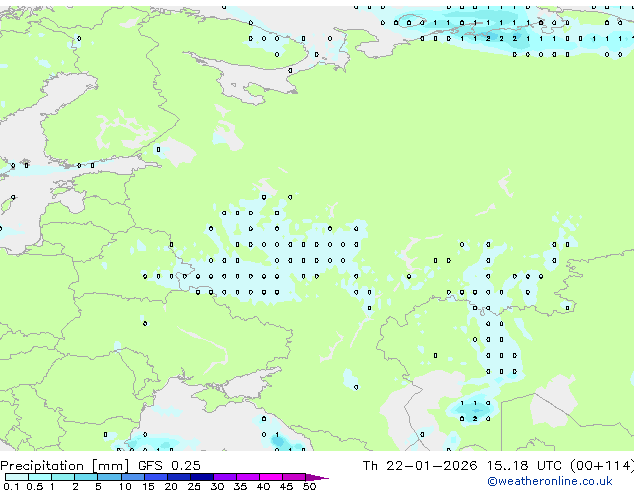Click the legend label "45"
Screen dimensions: 634x490
click(286, 486)
